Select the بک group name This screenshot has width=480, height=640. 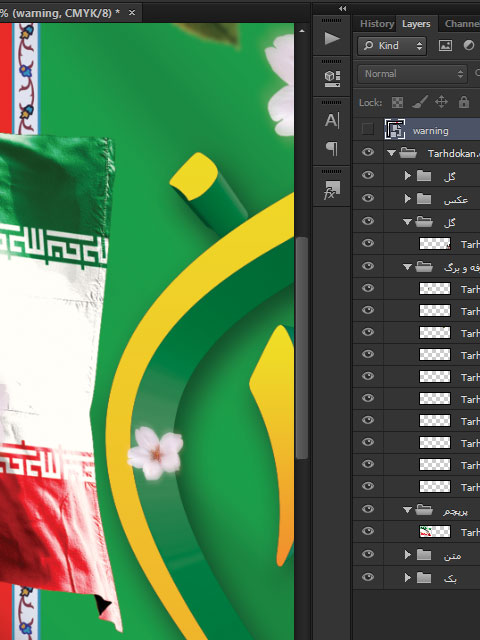pyautogui.click(x=450, y=578)
